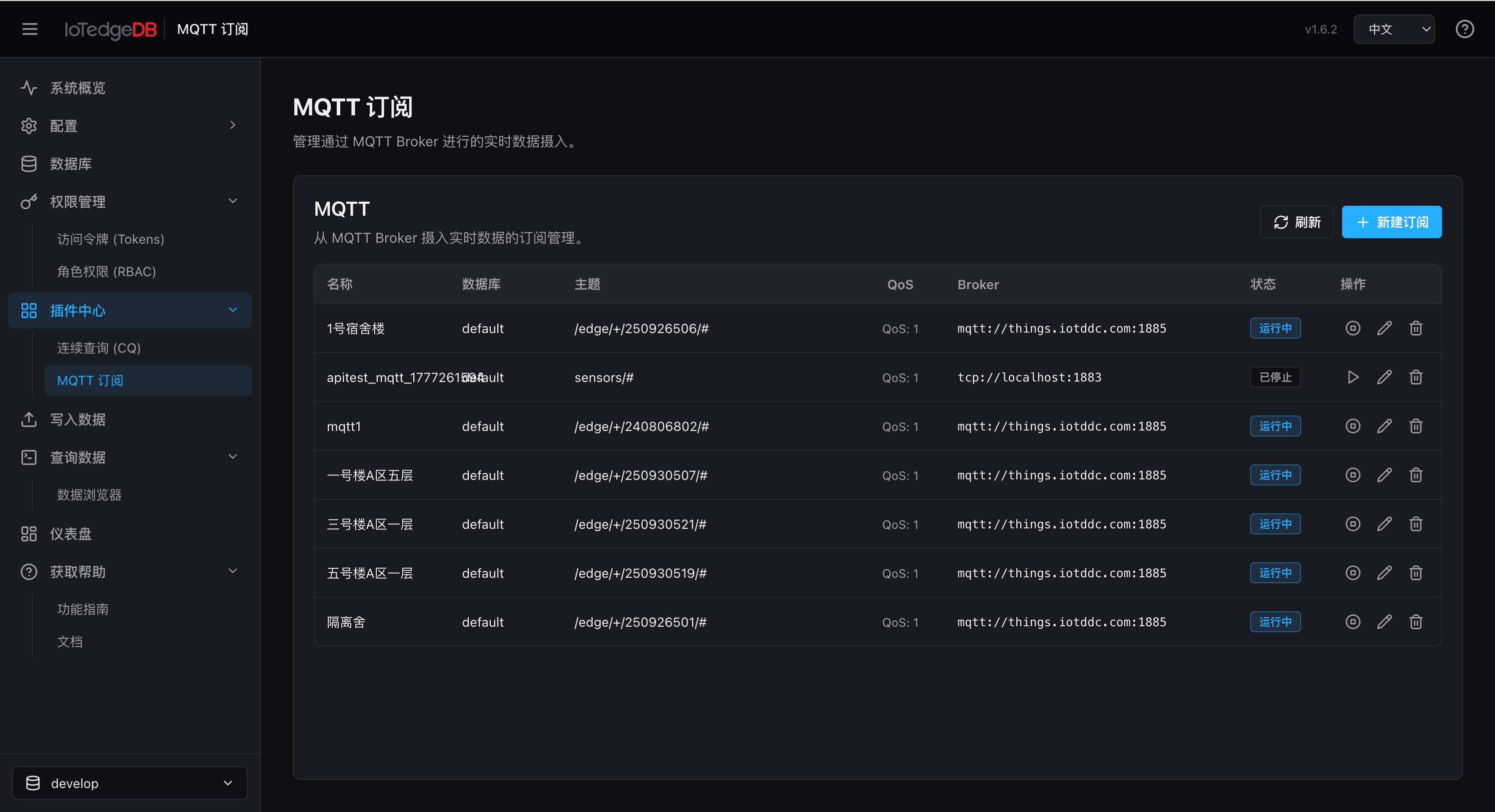Click the 名称 column header

(x=339, y=284)
